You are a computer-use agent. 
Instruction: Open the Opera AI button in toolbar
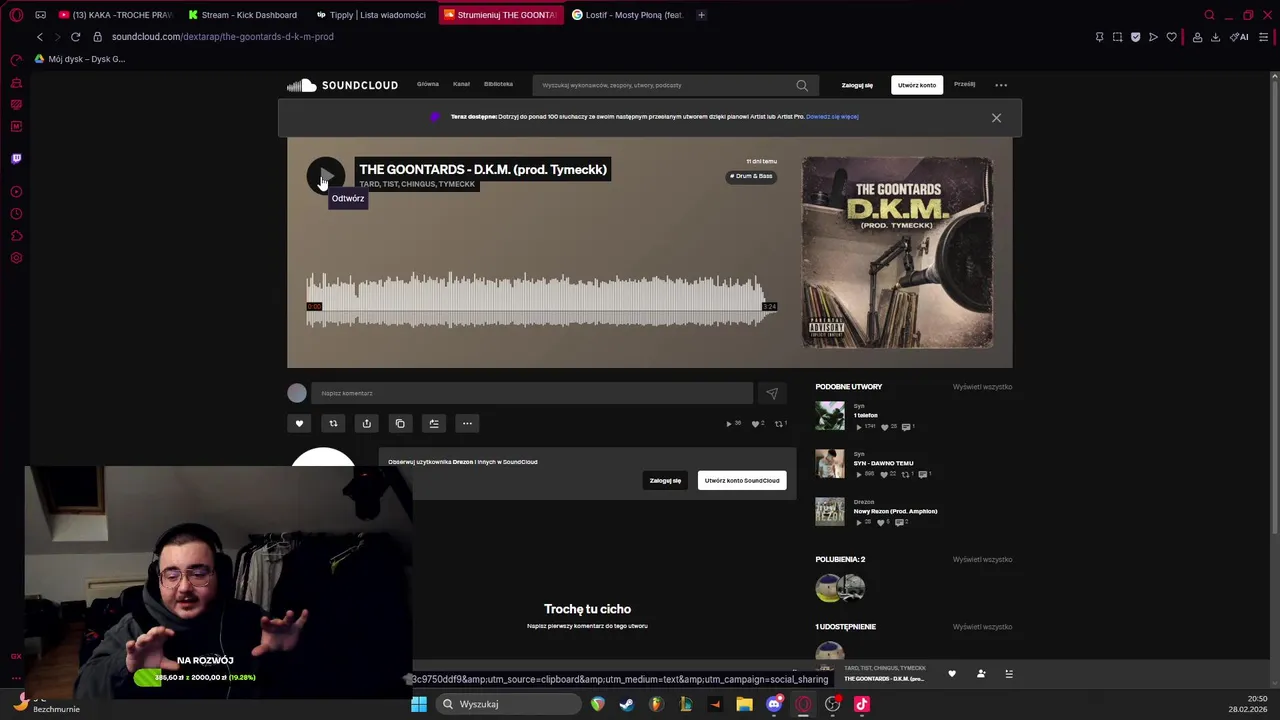(x=1240, y=37)
